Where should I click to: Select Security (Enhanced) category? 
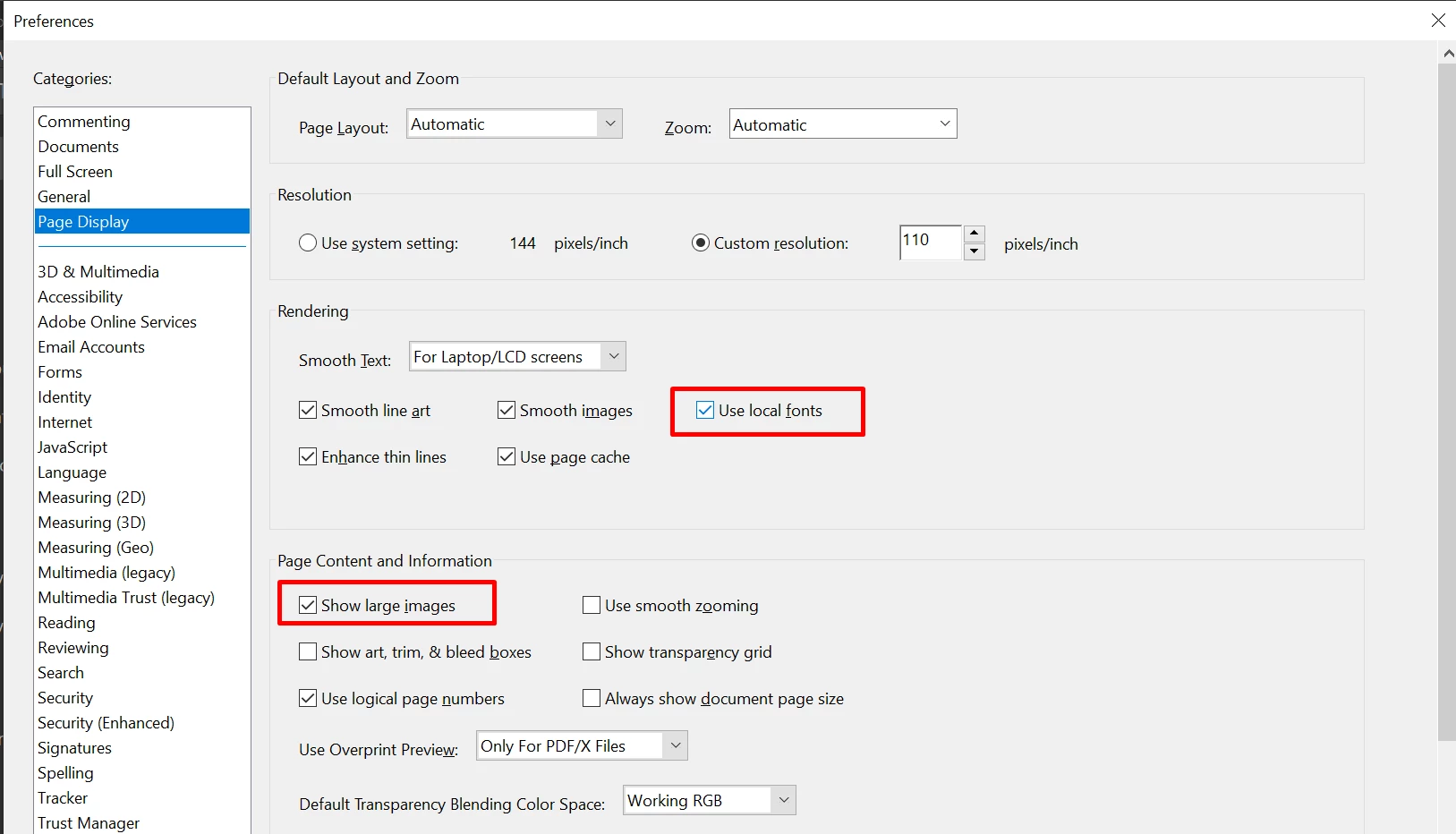tap(141, 722)
